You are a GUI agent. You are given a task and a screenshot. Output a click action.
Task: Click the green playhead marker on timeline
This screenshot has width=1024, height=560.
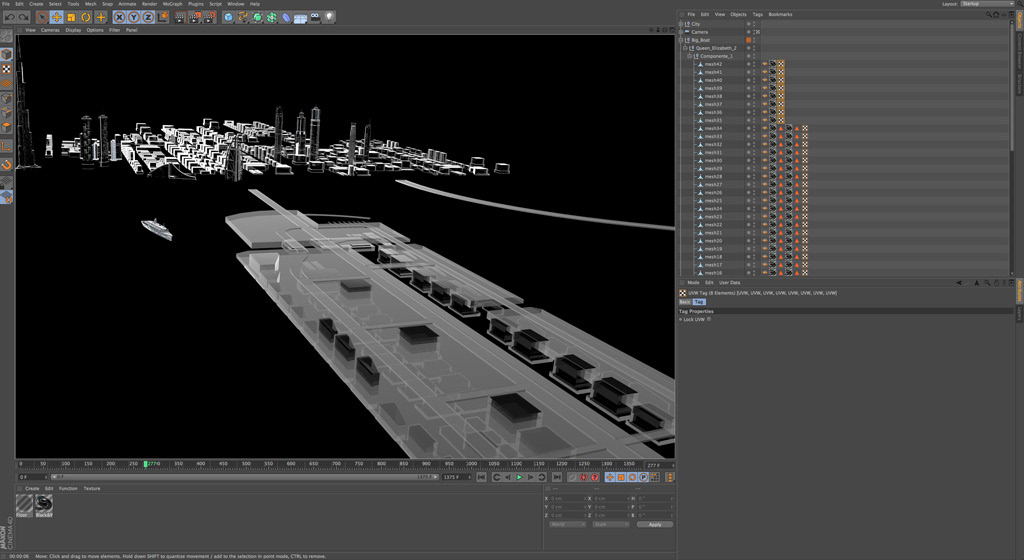click(145, 464)
